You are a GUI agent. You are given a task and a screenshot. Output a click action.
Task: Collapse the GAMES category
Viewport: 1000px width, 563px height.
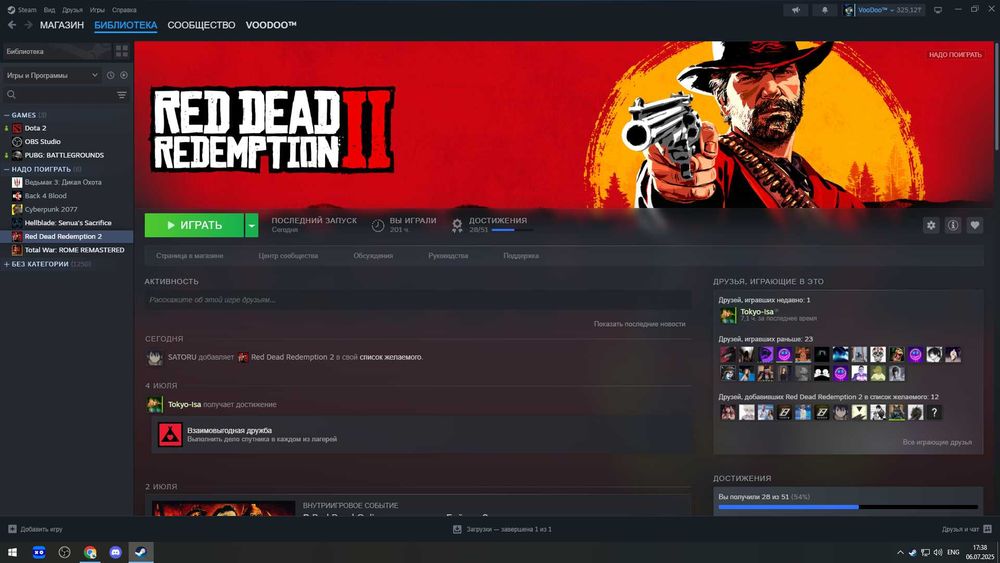point(7,115)
